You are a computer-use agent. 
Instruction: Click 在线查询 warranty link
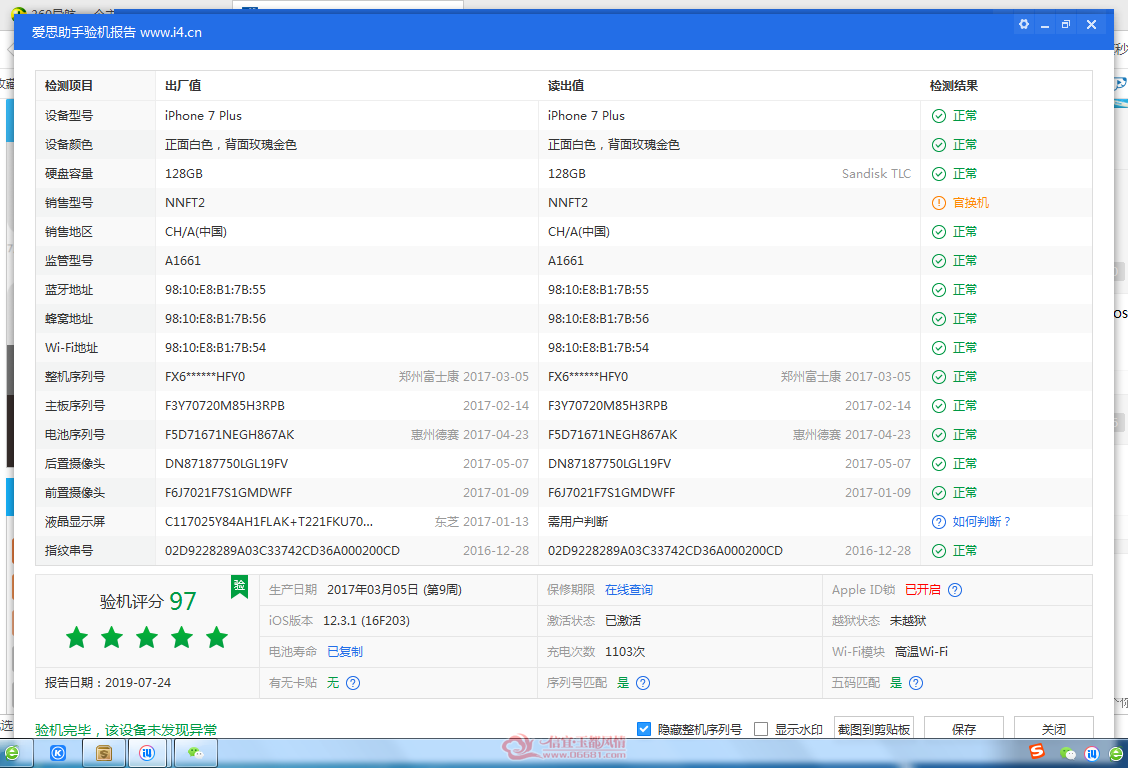point(629,590)
